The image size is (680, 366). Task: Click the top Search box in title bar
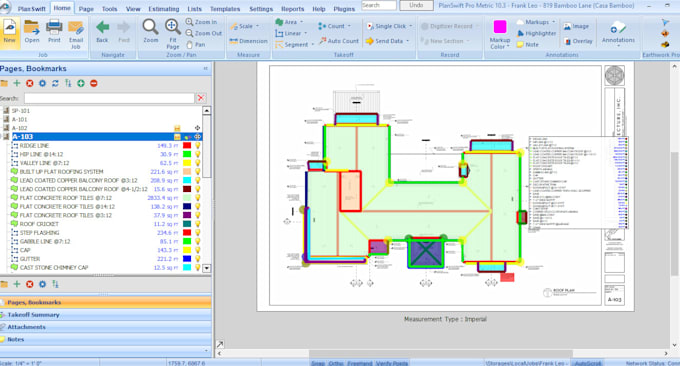tap(379, 5)
